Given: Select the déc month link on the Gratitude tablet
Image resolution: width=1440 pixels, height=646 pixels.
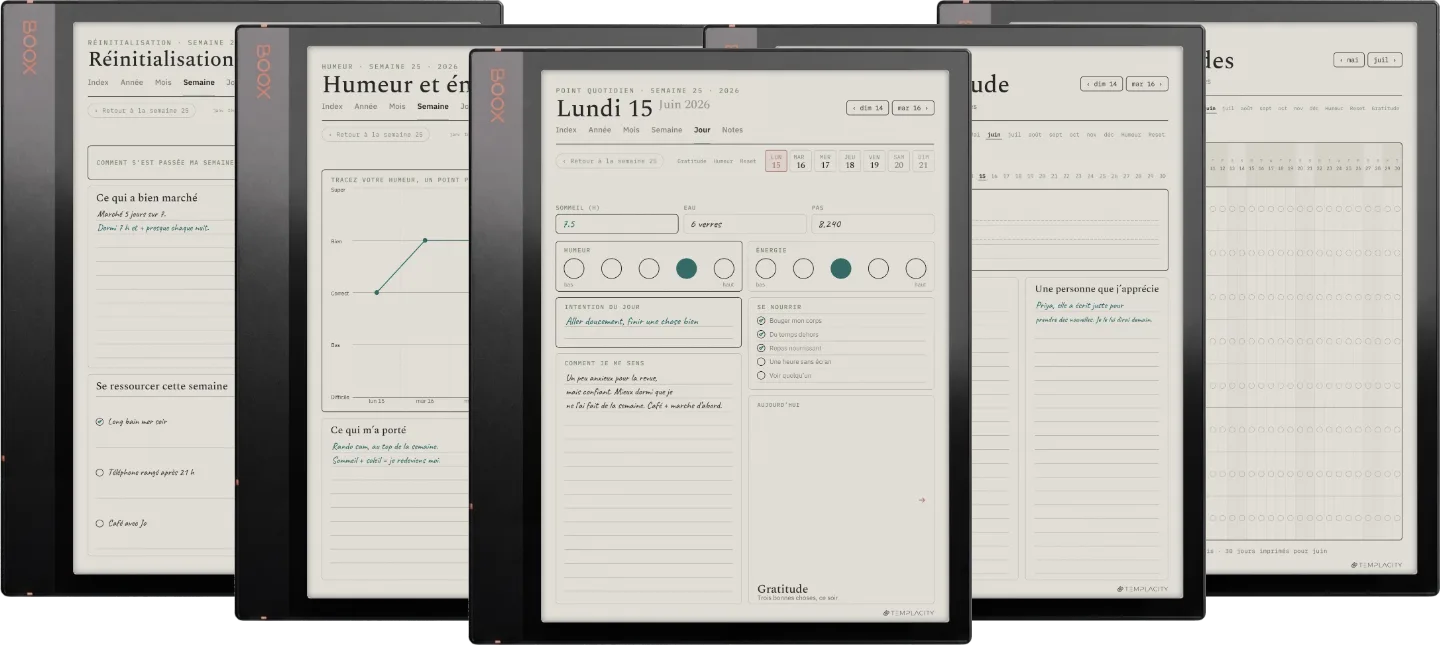Looking at the screenshot, I should tap(1110, 134).
